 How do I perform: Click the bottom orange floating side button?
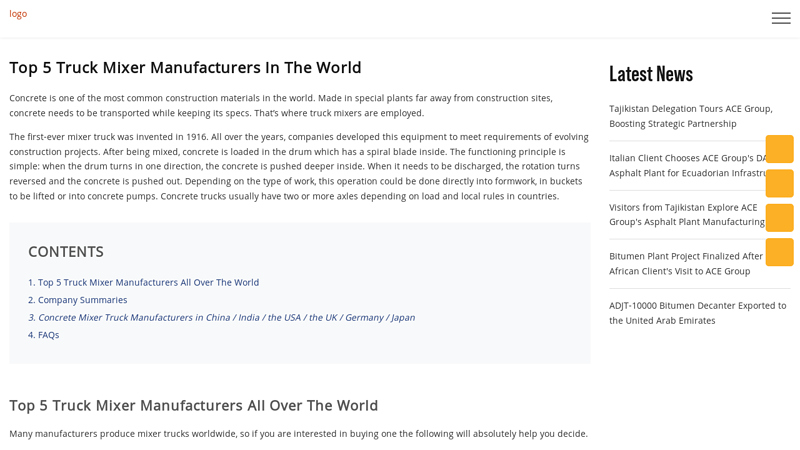coord(779,252)
